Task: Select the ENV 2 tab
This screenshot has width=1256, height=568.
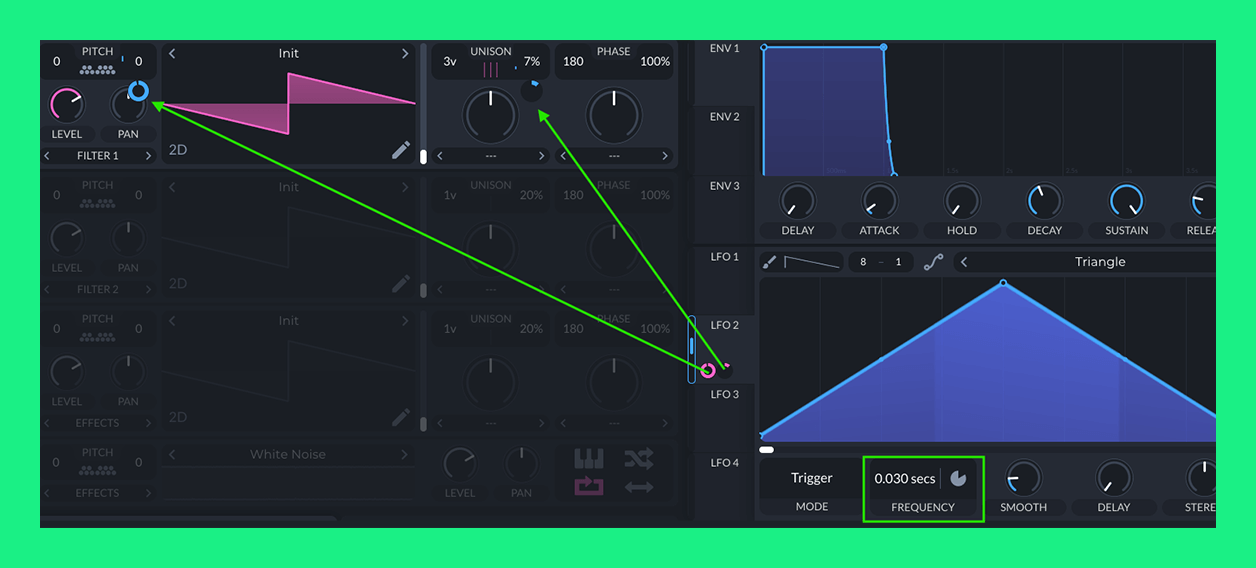Action: click(724, 117)
